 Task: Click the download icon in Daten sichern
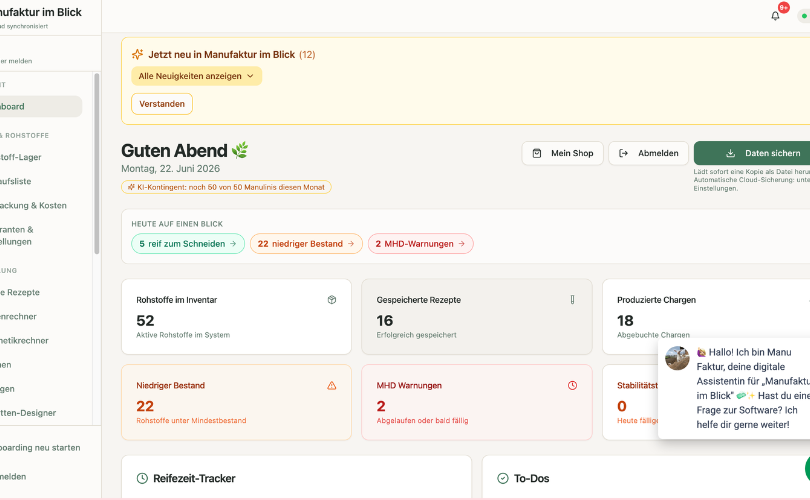[730, 153]
